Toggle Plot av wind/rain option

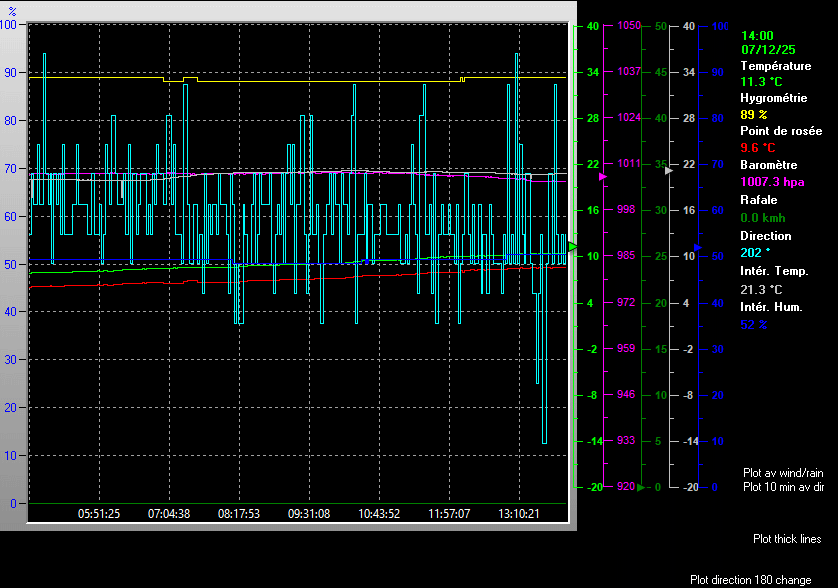[x=783, y=472]
